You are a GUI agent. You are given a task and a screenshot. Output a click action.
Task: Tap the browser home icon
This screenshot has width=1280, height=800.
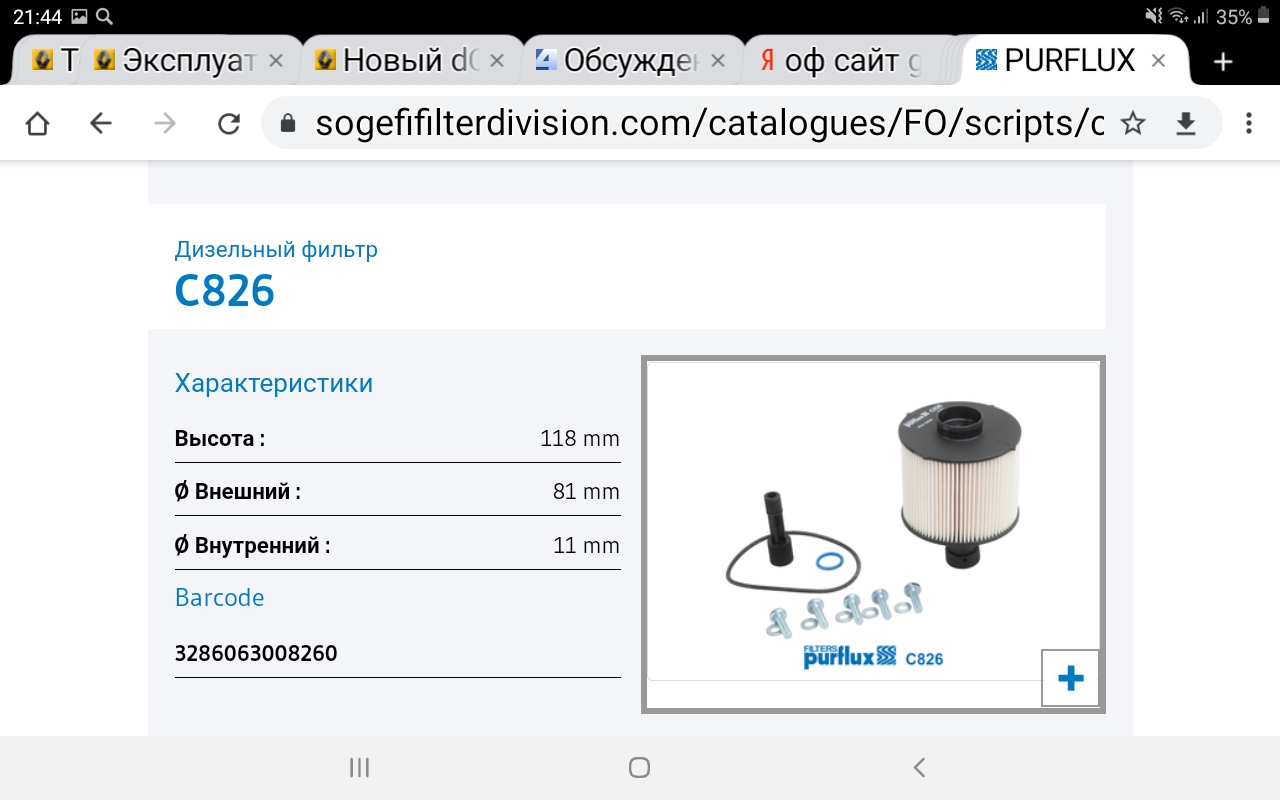tap(37, 123)
